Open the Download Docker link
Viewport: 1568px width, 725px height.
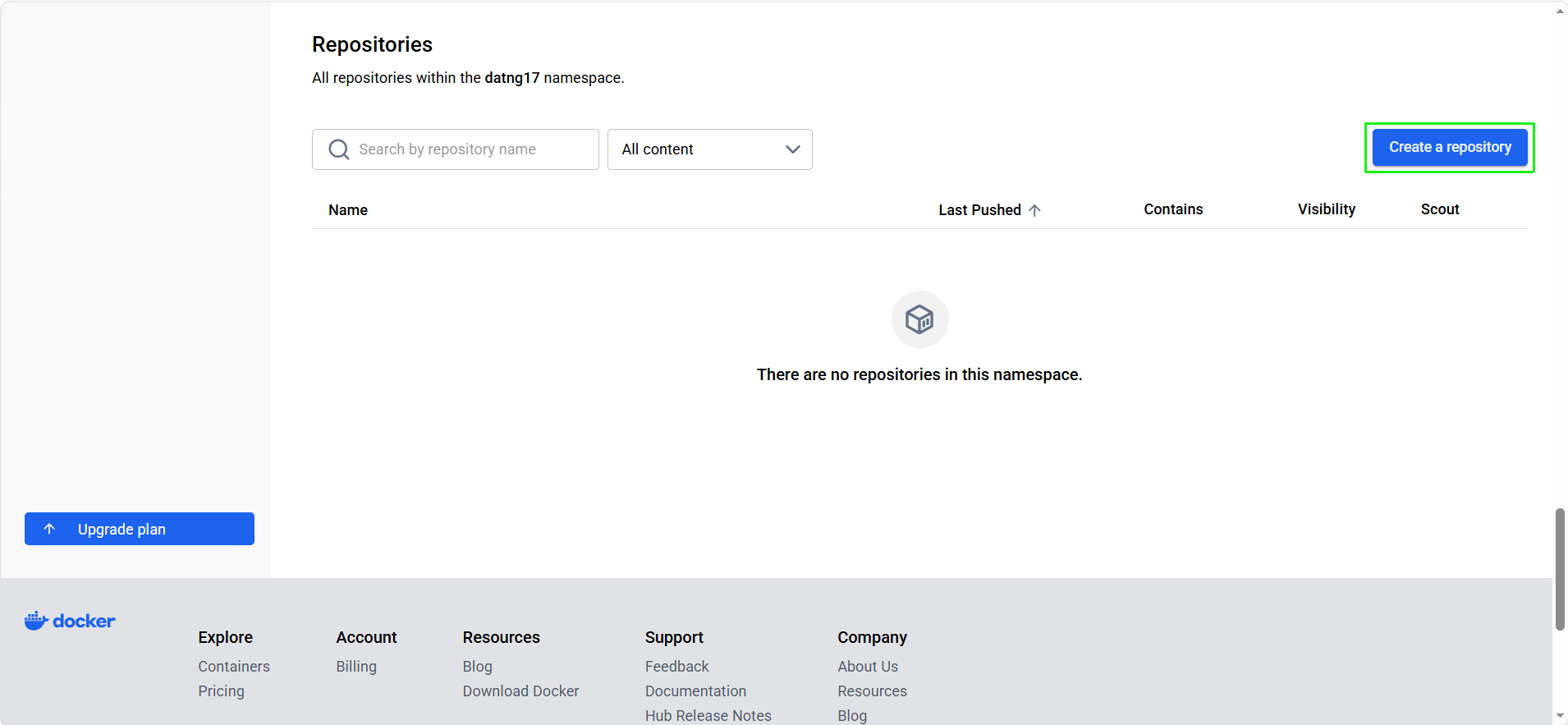520,691
